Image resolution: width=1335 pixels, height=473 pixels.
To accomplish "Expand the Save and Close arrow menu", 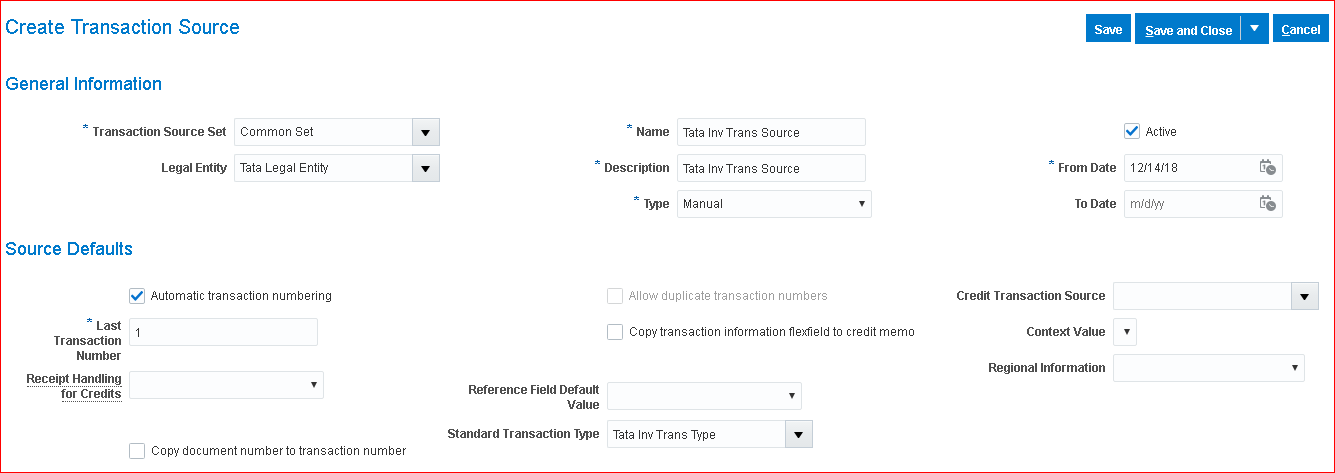I will 1255,29.
